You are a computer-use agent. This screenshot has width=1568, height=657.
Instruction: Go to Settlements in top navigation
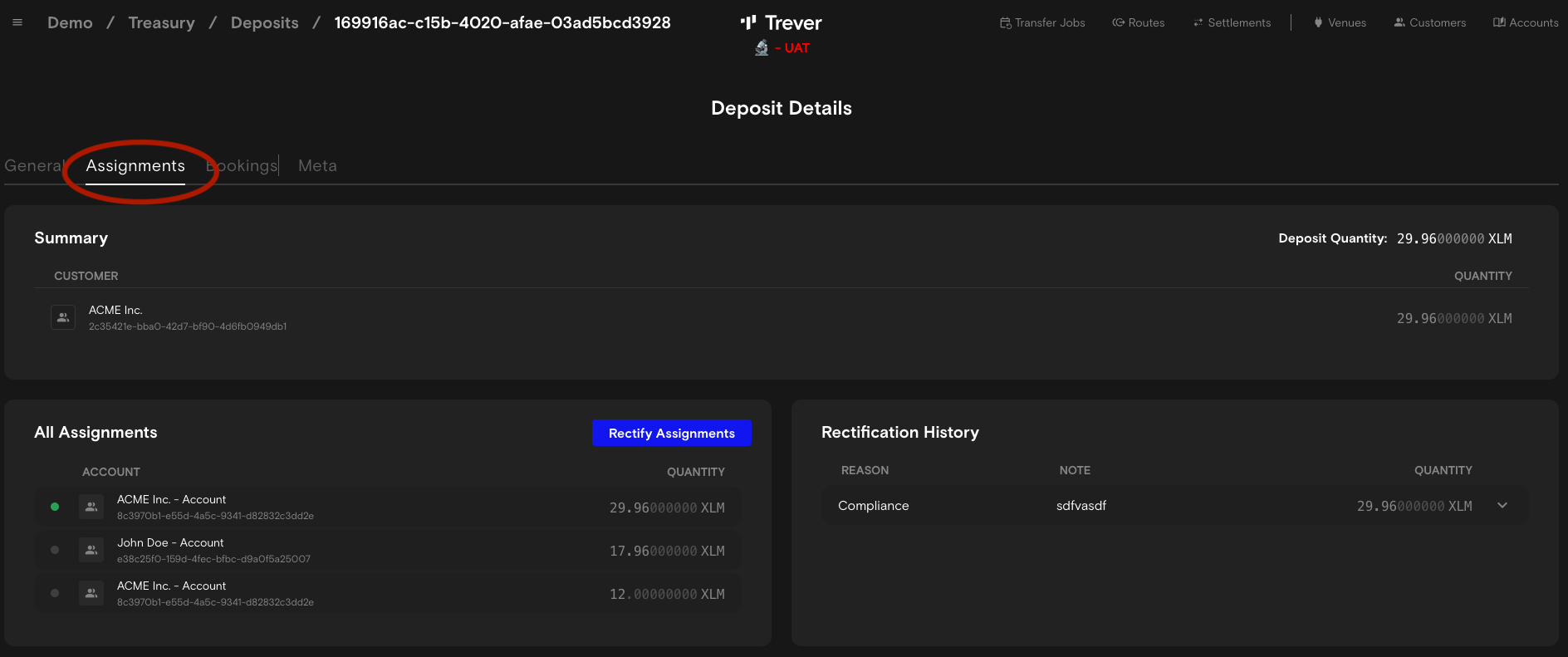pos(1232,22)
